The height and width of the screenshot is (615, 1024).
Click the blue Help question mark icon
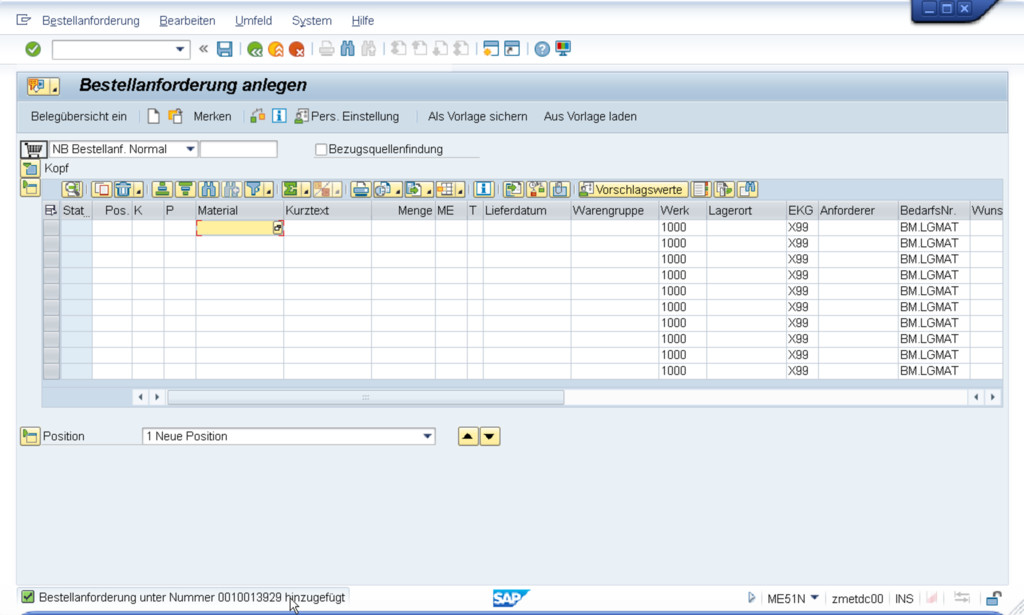click(x=542, y=49)
